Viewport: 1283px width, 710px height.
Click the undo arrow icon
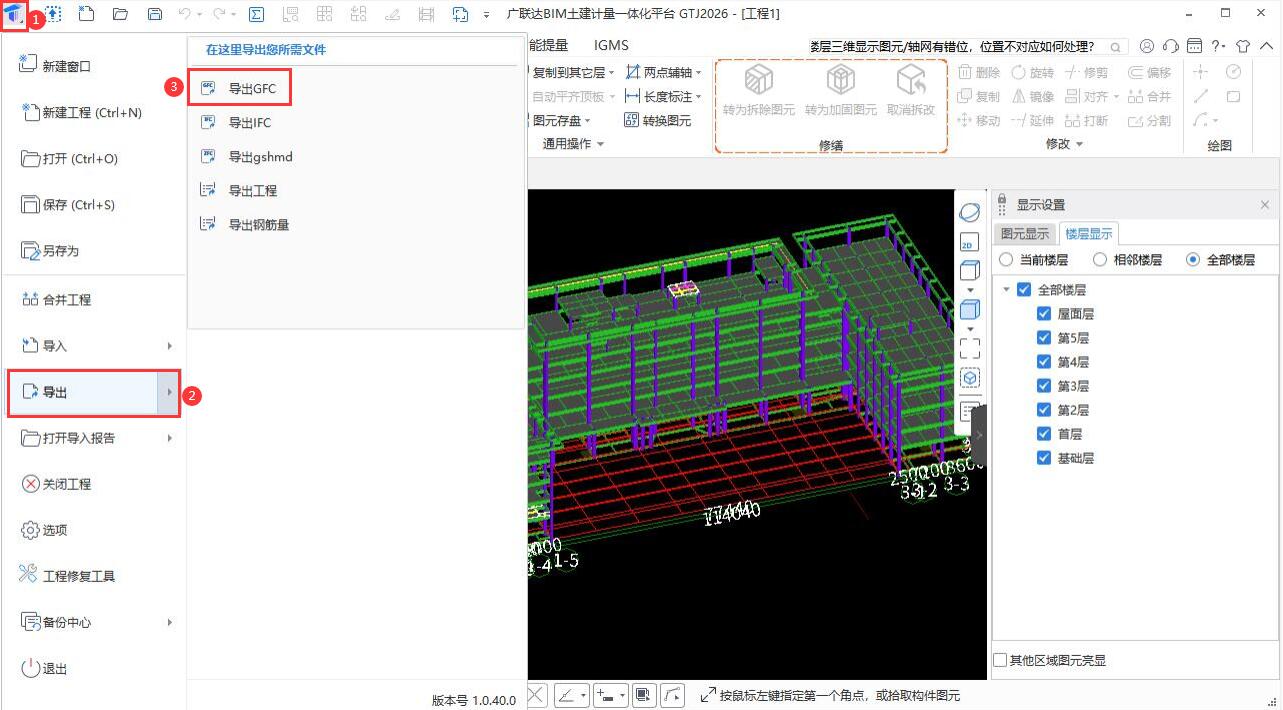click(184, 14)
